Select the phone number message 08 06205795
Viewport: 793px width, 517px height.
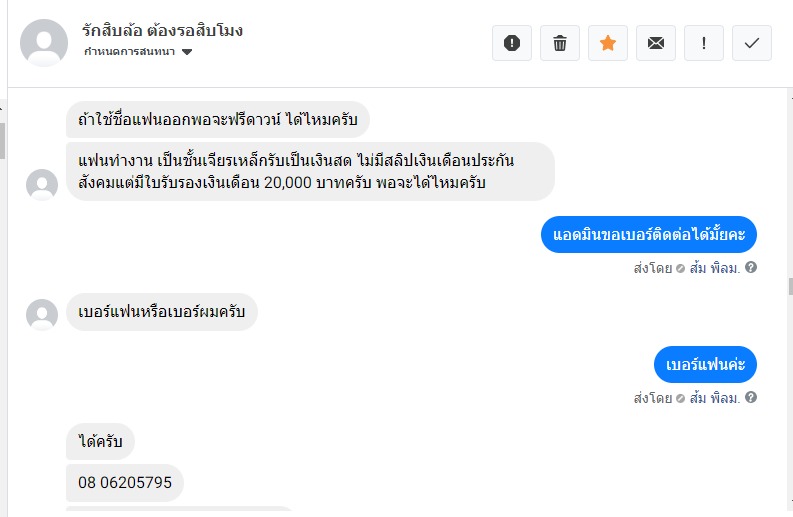pyautogui.click(x=125, y=483)
